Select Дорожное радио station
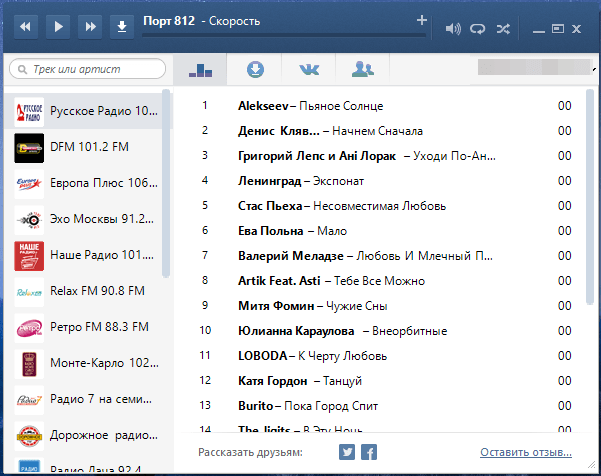This screenshot has width=601, height=476. click(x=84, y=436)
